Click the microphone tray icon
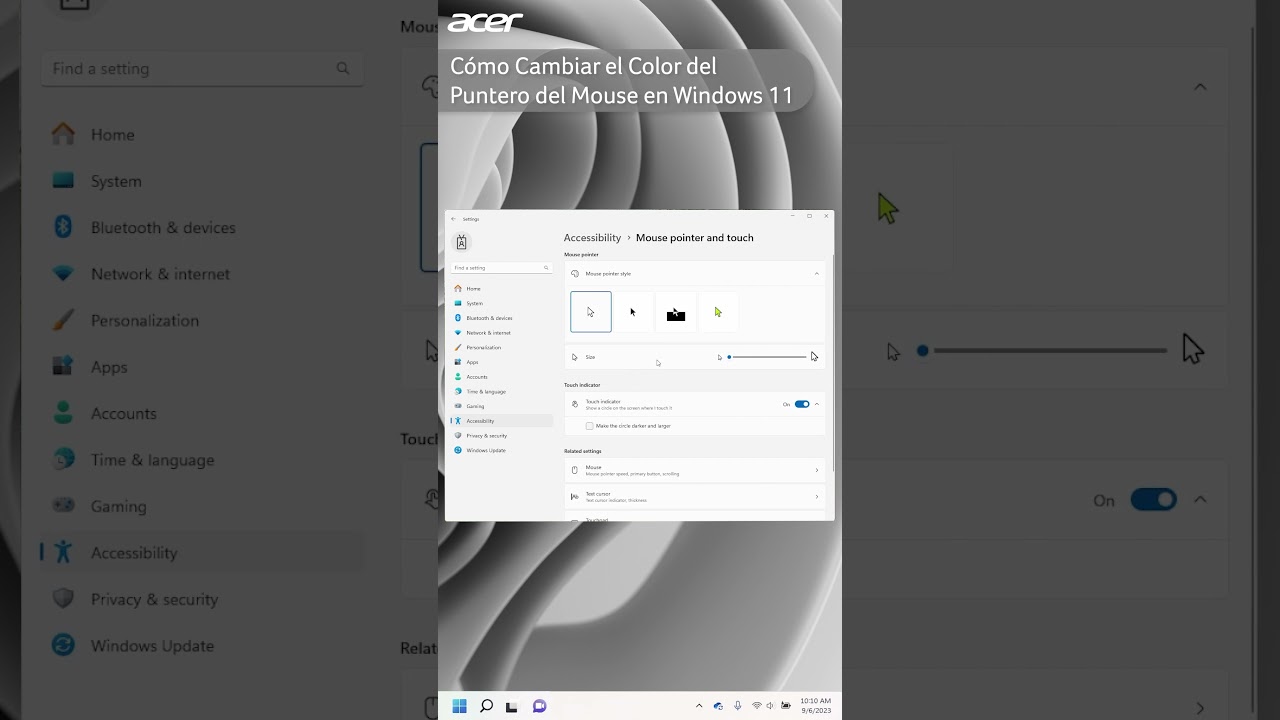 [738, 706]
